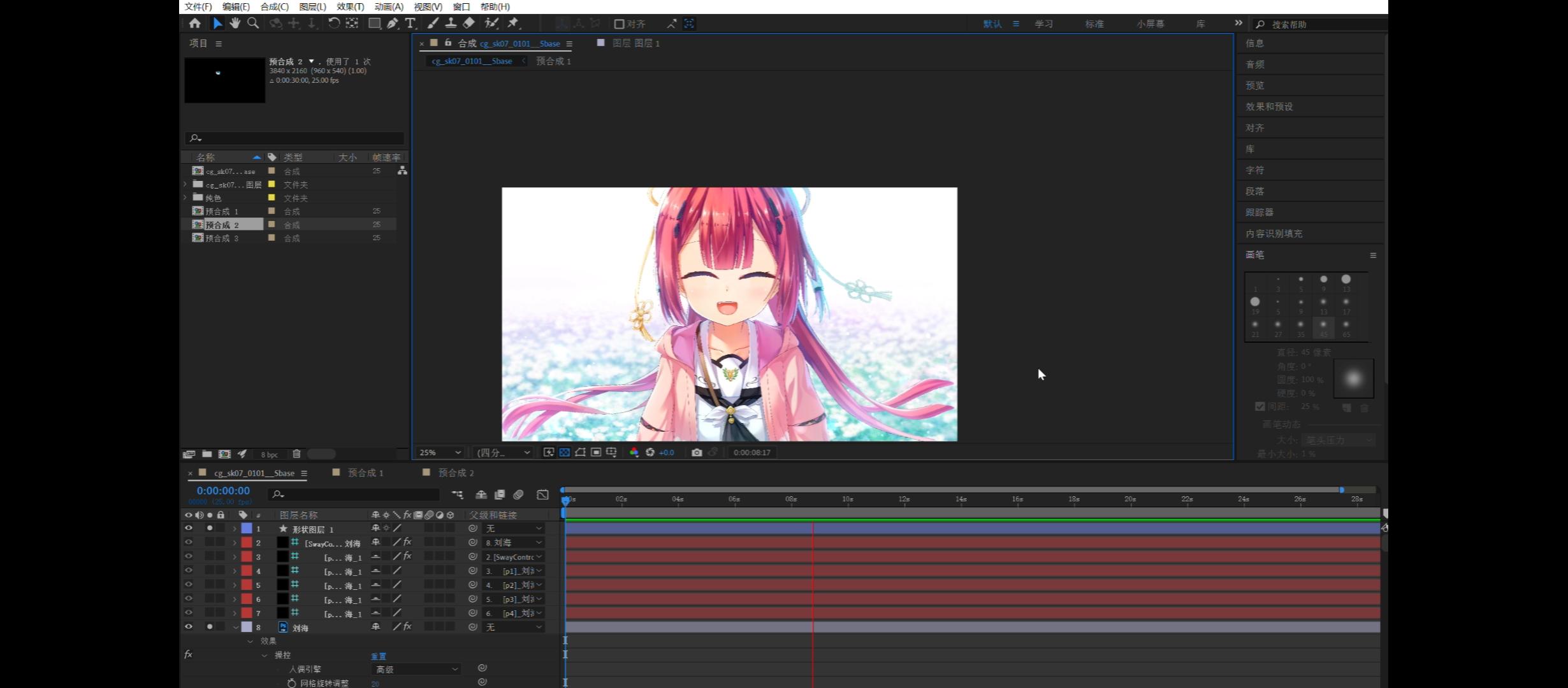
Task: Click the blue label color of layer 1
Action: pos(246,528)
